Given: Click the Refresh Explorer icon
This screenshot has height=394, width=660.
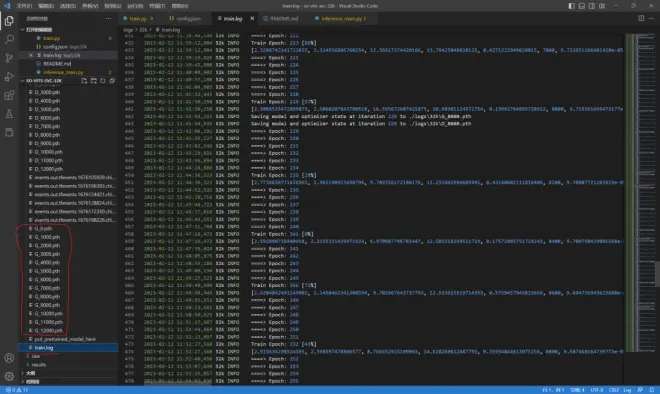Looking at the screenshot, I should click(x=103, y=80).
